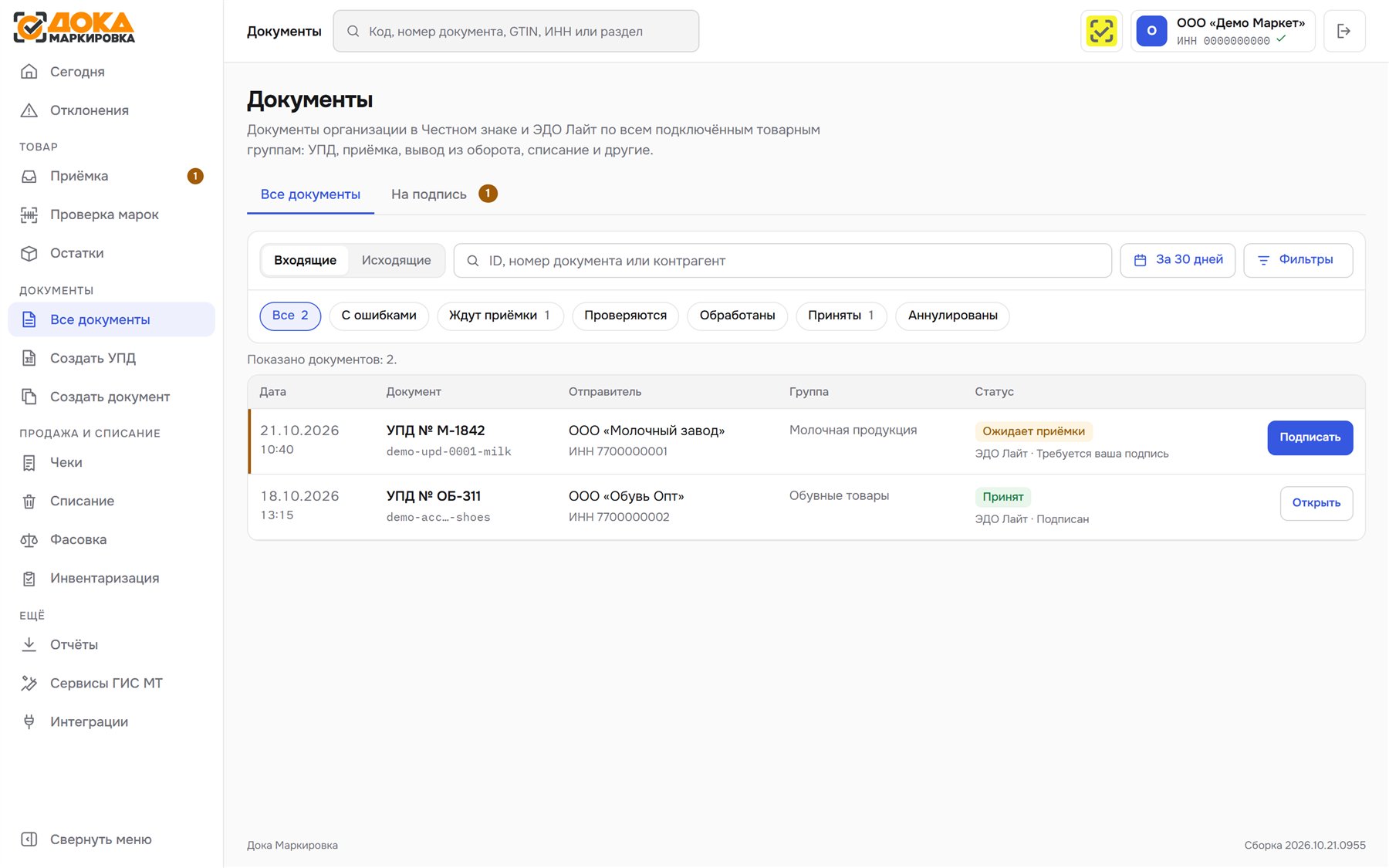Focus the document ID or contractor search field

point(782,261)
